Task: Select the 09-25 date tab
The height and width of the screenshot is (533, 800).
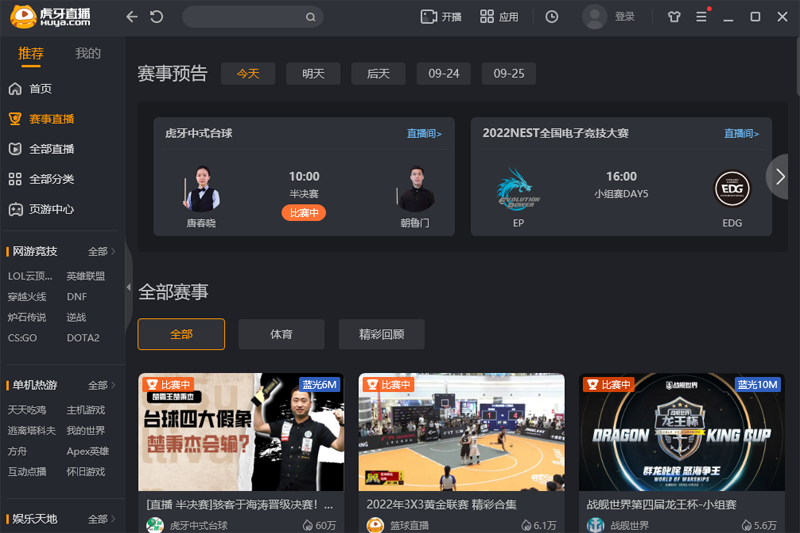Action: coord(509,74)
